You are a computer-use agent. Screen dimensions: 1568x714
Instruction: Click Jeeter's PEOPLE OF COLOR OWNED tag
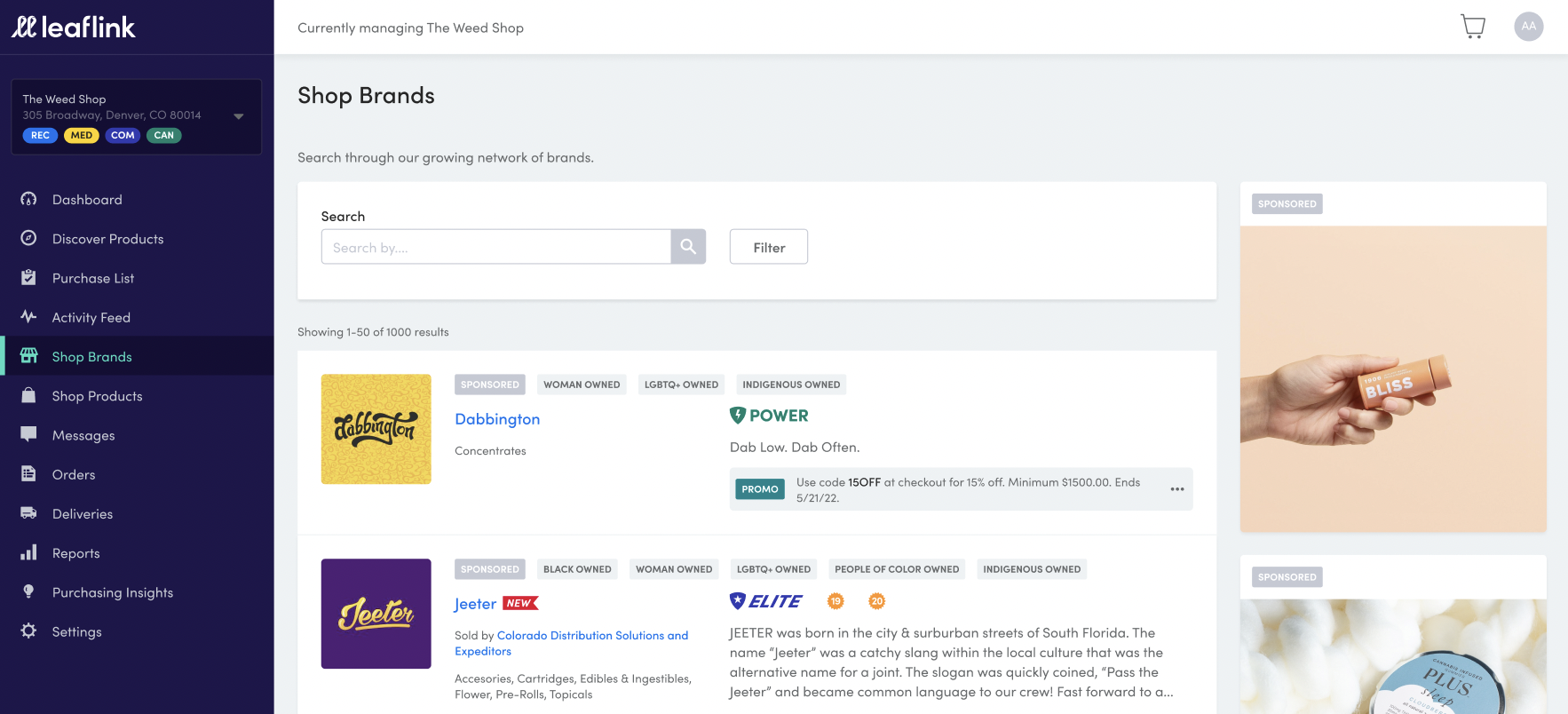[x=897, y=569]
